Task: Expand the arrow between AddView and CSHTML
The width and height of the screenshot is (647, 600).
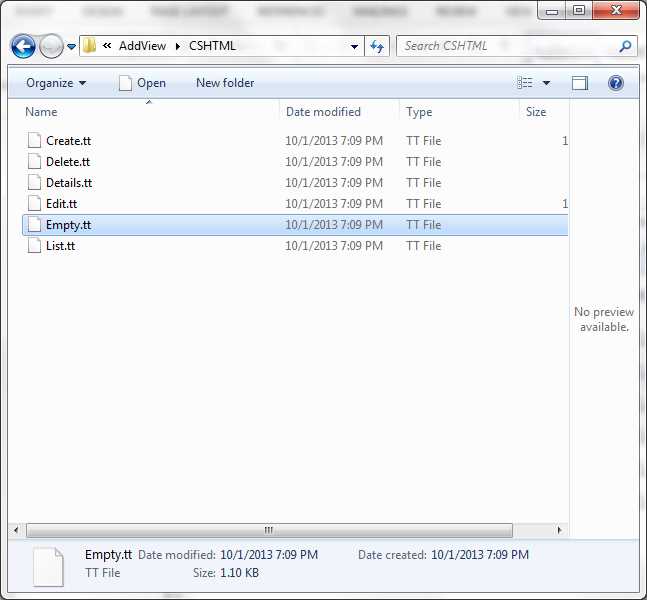Action: tap(178, 46)
